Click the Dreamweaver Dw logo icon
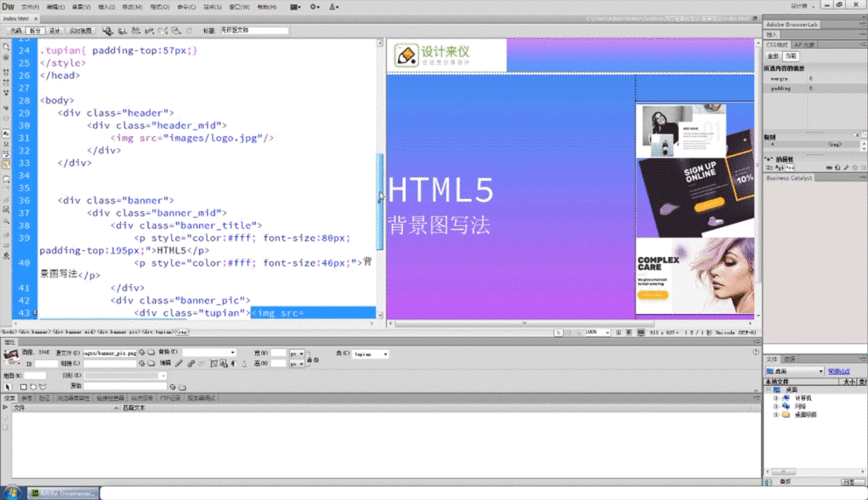 pos(8,6)
